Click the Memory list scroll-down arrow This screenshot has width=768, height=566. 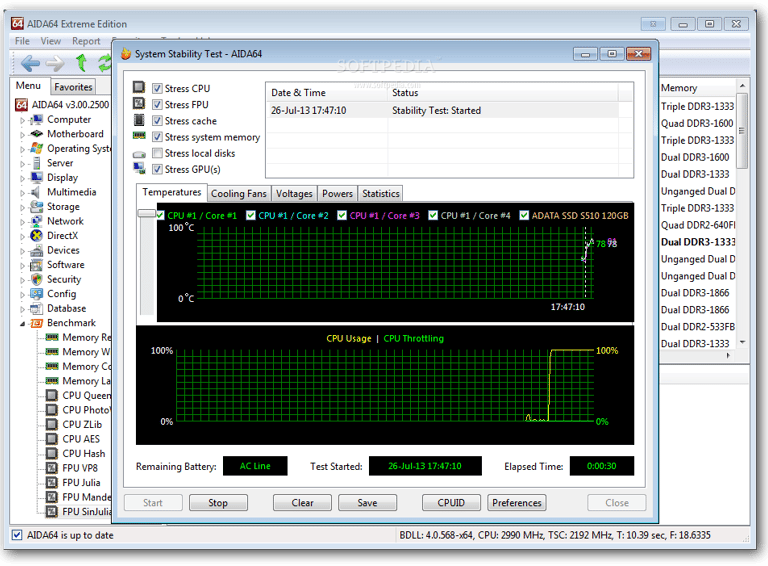(x=742, y=342)
